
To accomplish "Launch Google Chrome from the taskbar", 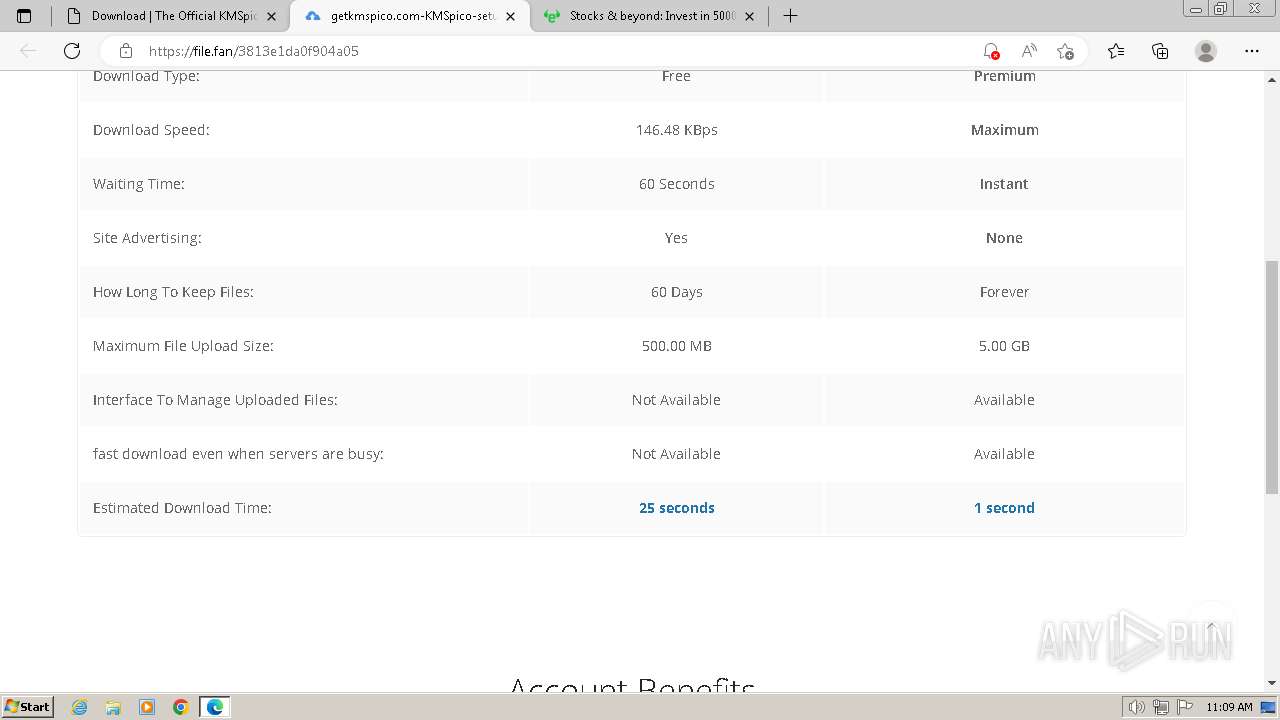I will (181, 707).
